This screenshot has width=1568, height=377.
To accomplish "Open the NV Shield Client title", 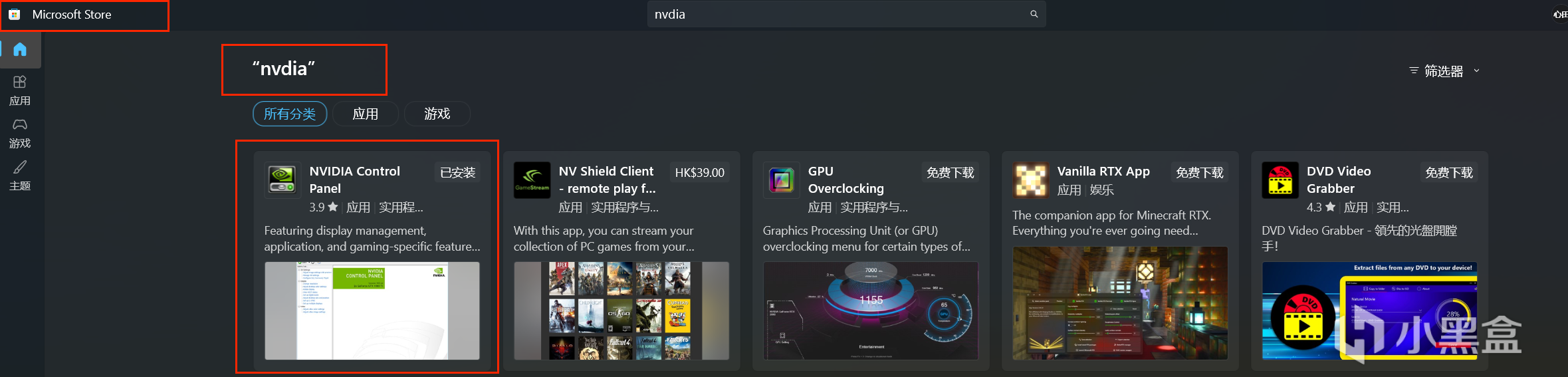I will 607,180.
